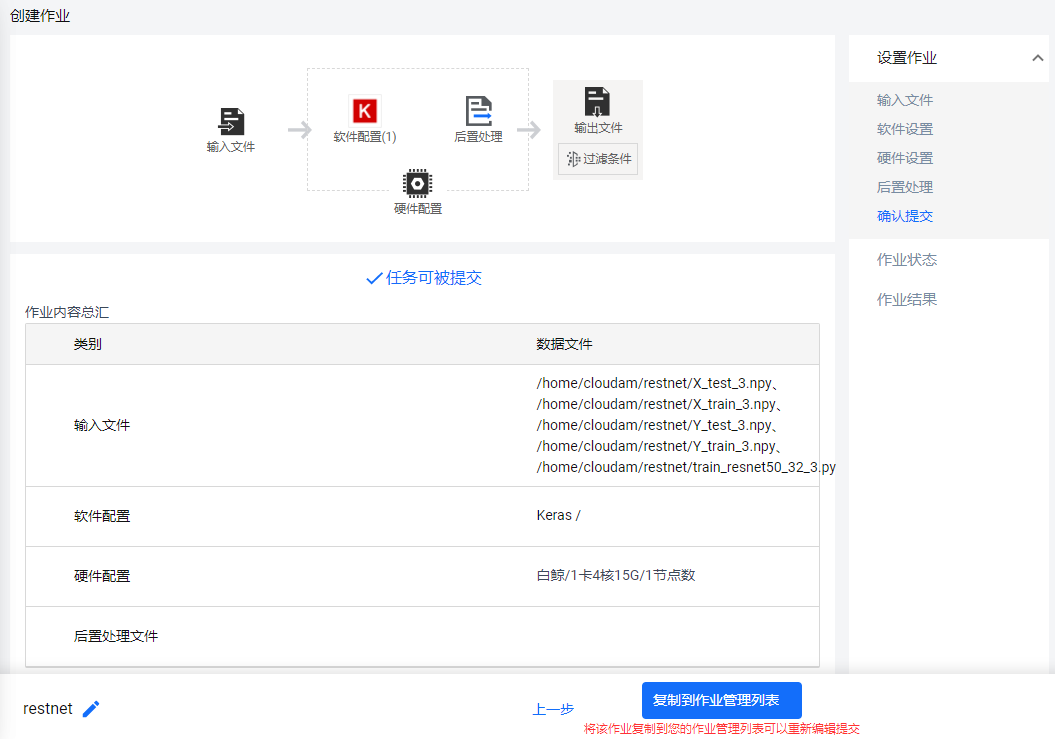Click the pencil icon to rename restnet
This screenshot has height=739, width=1055.
tap(91, 709)
